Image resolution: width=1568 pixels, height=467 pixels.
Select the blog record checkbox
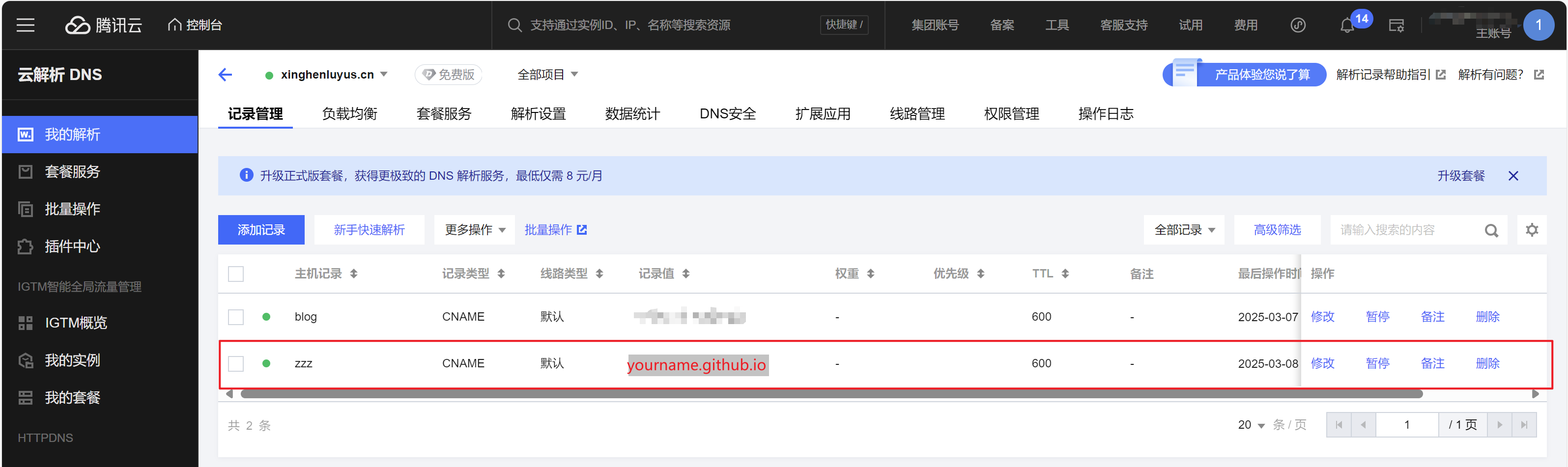(x=235, y=317)
